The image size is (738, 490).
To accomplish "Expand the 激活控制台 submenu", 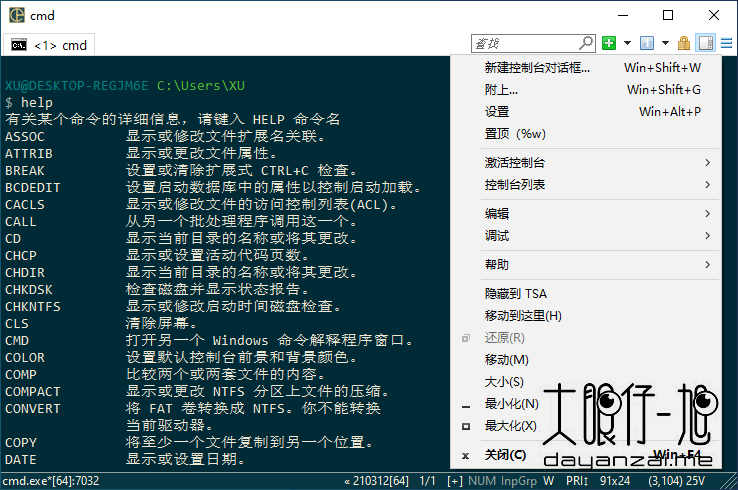I will click(x=586, y=163).
